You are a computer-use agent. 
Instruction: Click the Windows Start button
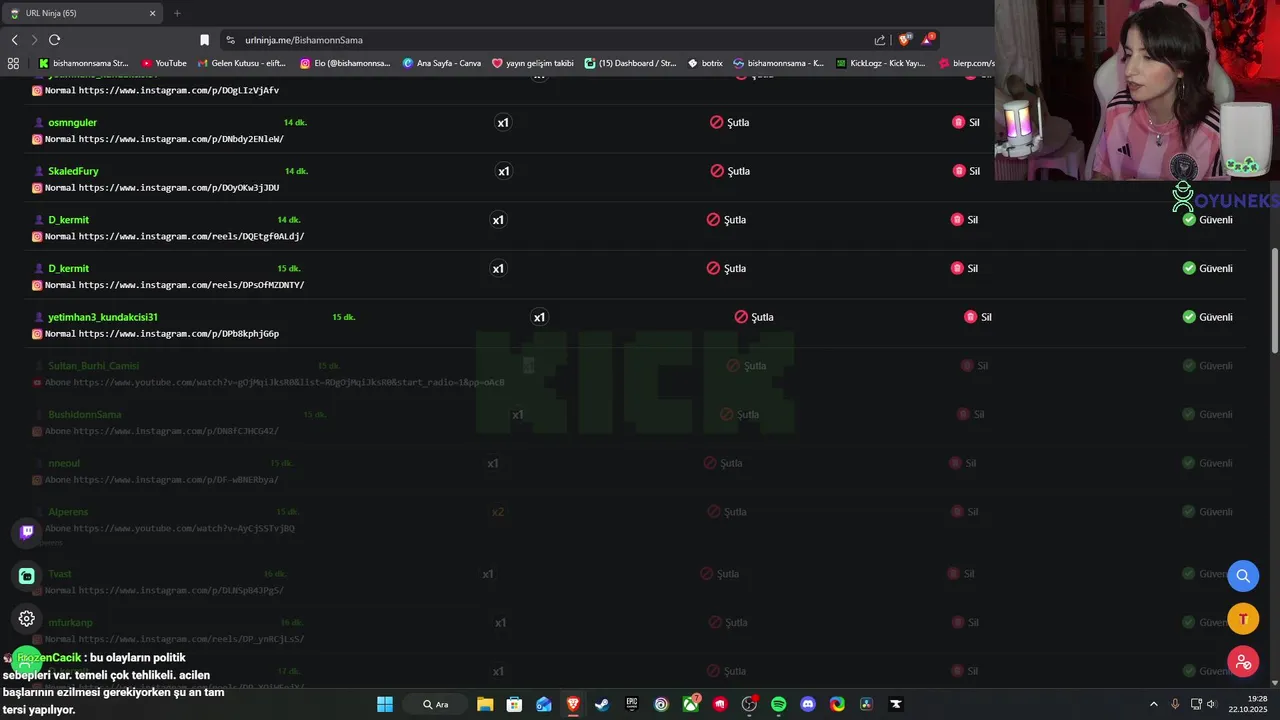[x=385, y=704]
